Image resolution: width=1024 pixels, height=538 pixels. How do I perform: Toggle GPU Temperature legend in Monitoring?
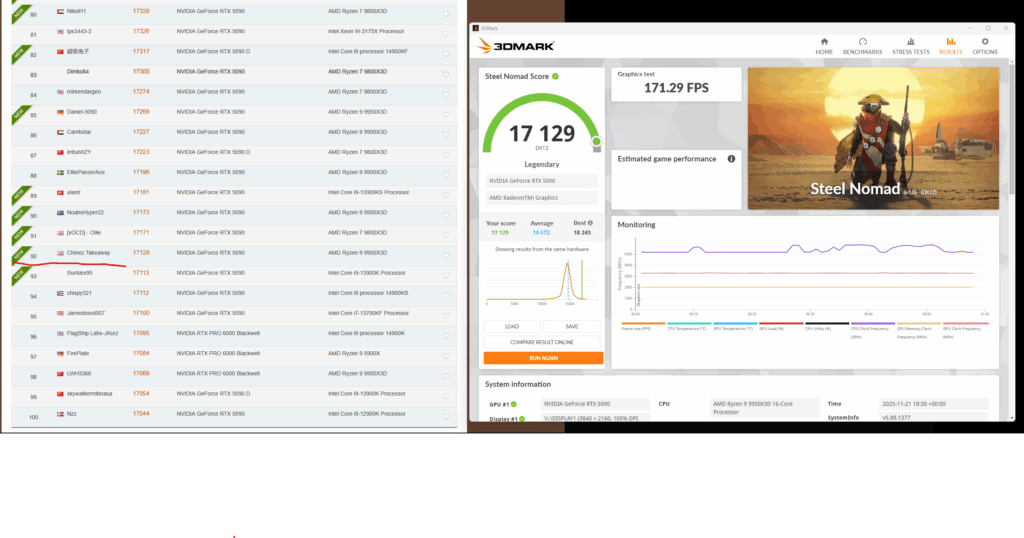[735, 326]
